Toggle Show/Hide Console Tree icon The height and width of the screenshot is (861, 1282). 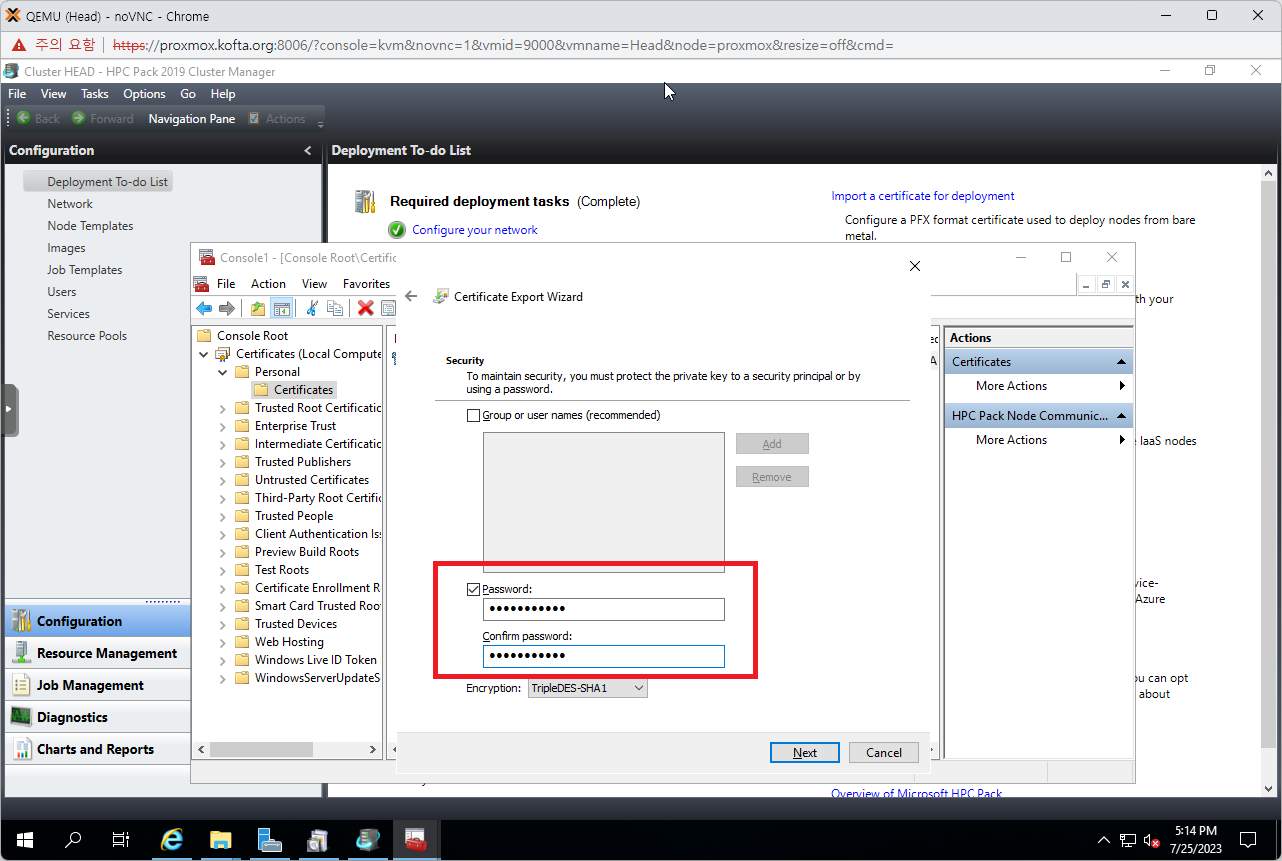(x=281, y=308)
